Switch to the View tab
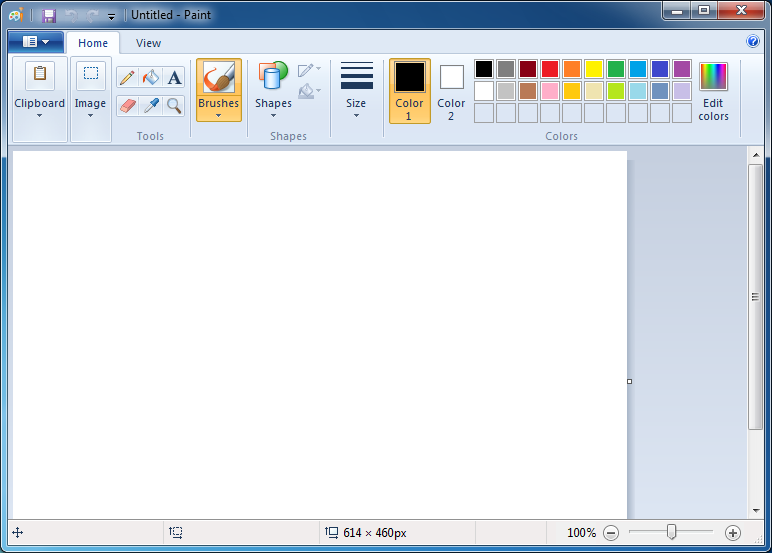772x553 pixels. [x=148, y=43]
